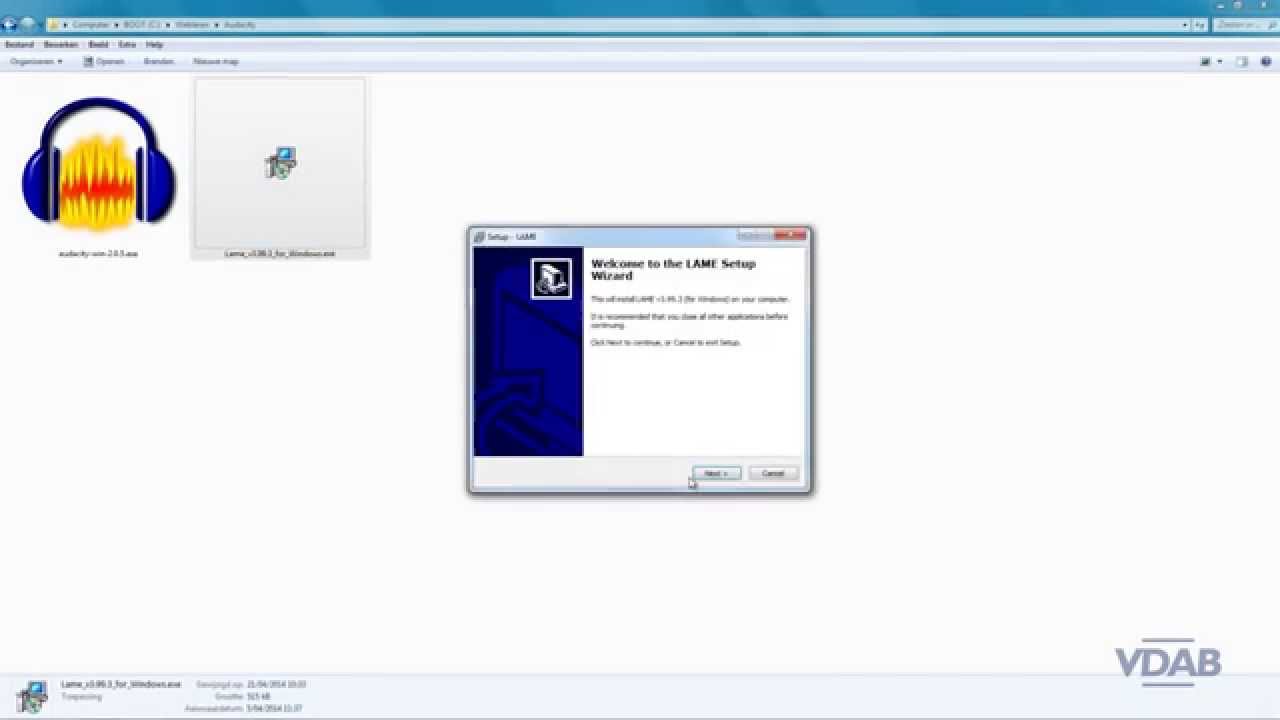1280x720 pixels.
Task: Open the Beeld menu
Action: (x=98, y=45)
